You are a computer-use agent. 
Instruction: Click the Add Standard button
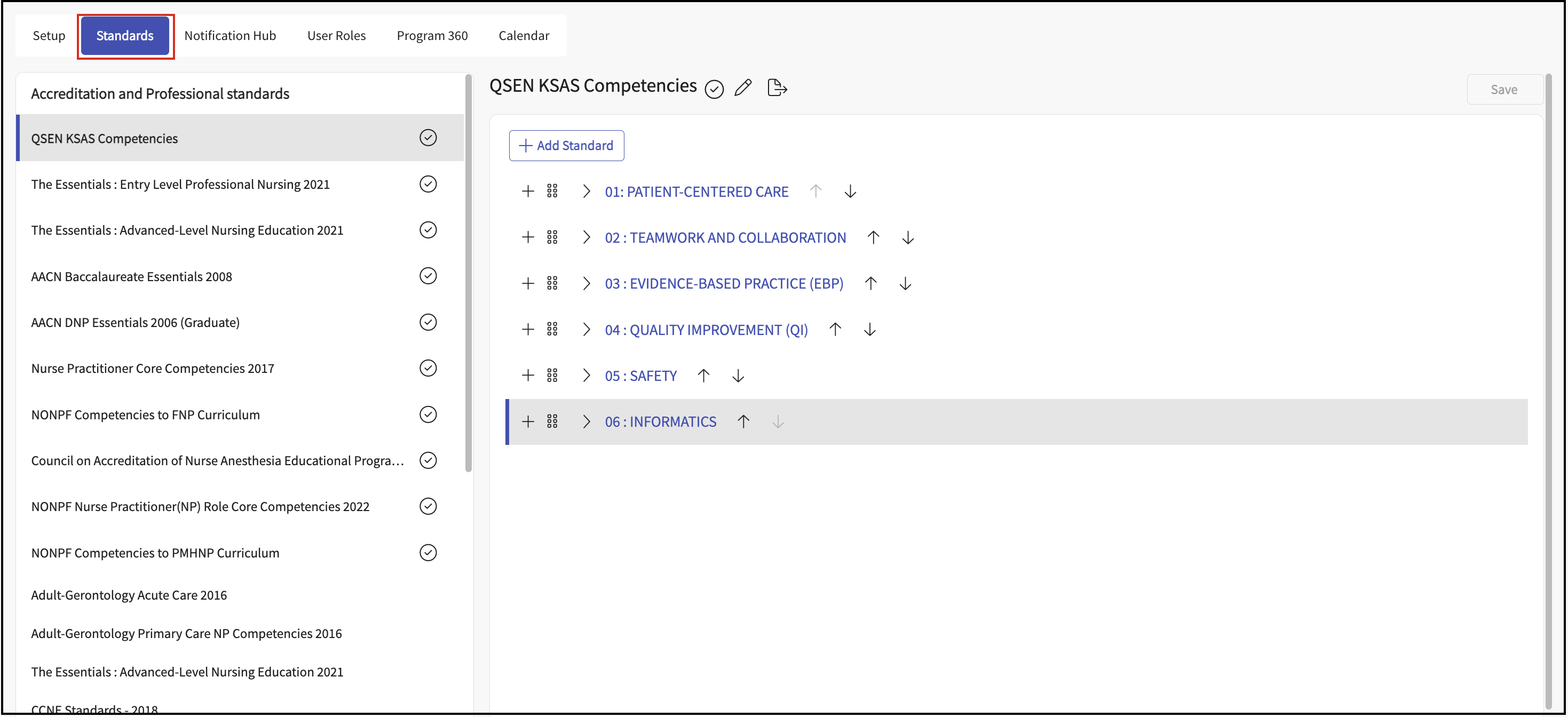(x=566, y=146)
